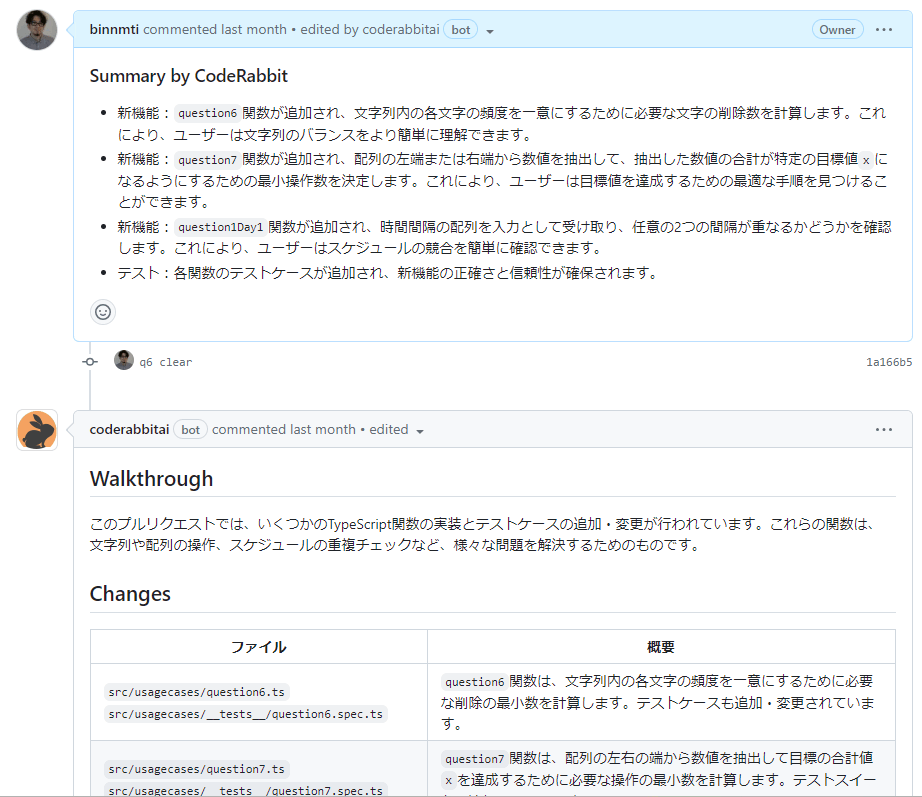
Task: Click the binnmti username link
Action: pyautogui.click(x=114, y=29)
